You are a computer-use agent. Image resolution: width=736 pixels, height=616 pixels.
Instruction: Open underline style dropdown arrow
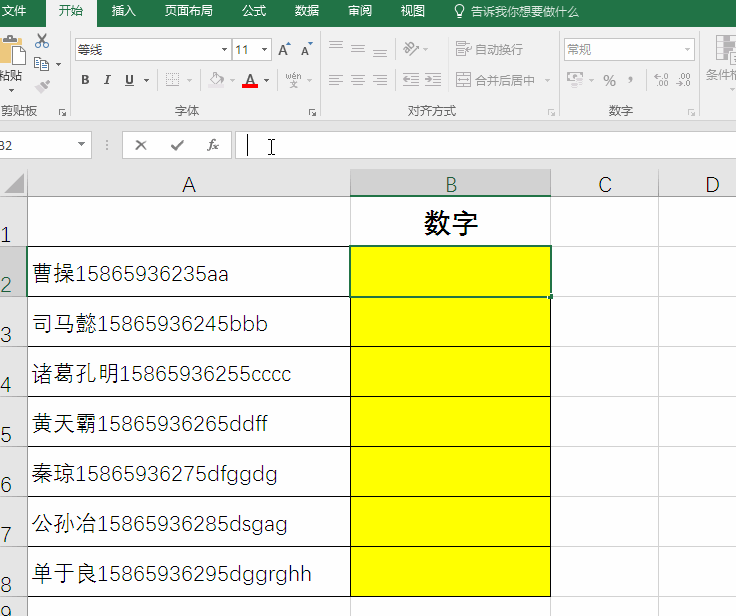point(146,80)
